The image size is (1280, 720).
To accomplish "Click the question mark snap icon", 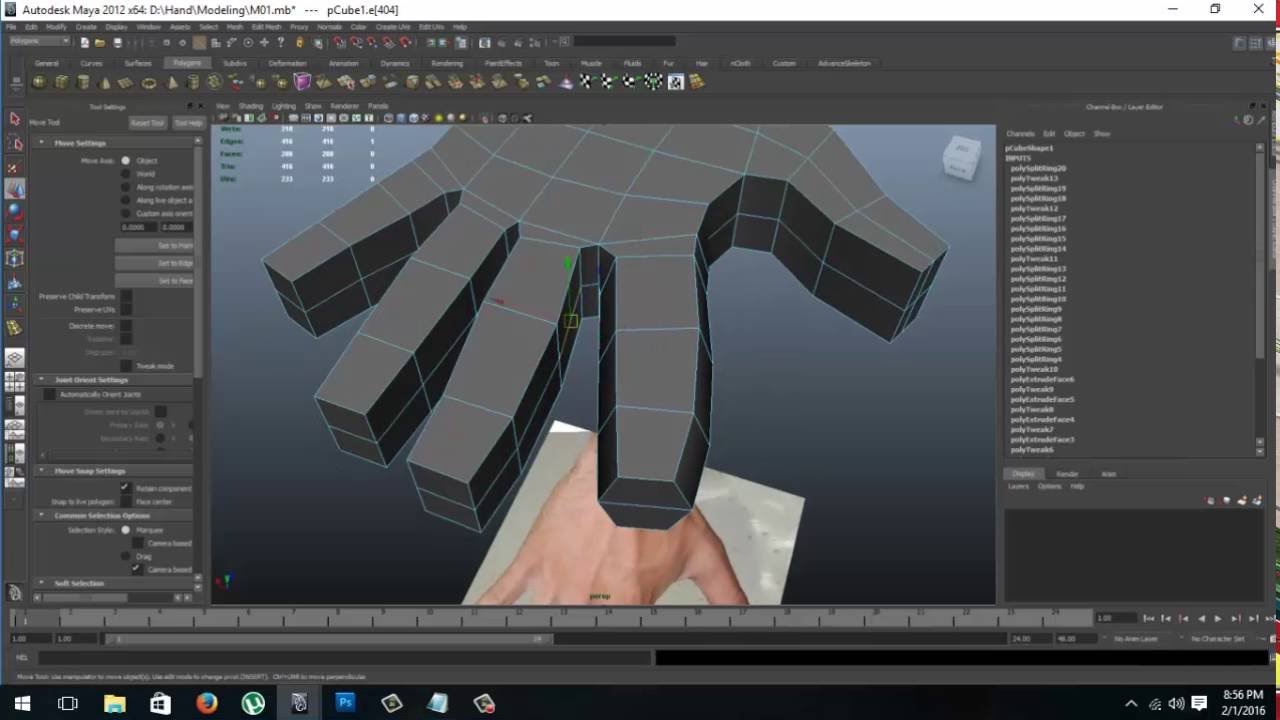I will coord(281,42).
